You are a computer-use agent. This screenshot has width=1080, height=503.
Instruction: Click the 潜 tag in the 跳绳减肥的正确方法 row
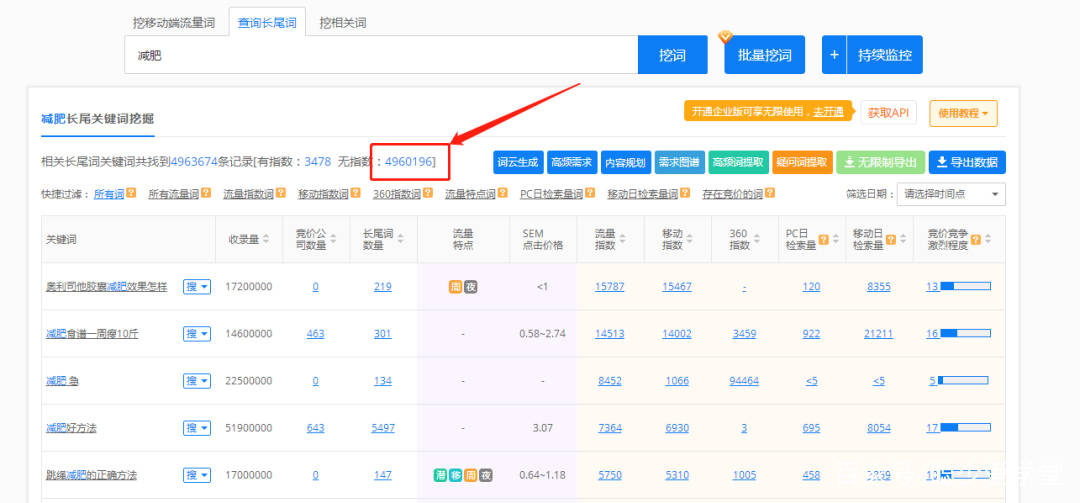click(440, 475)
